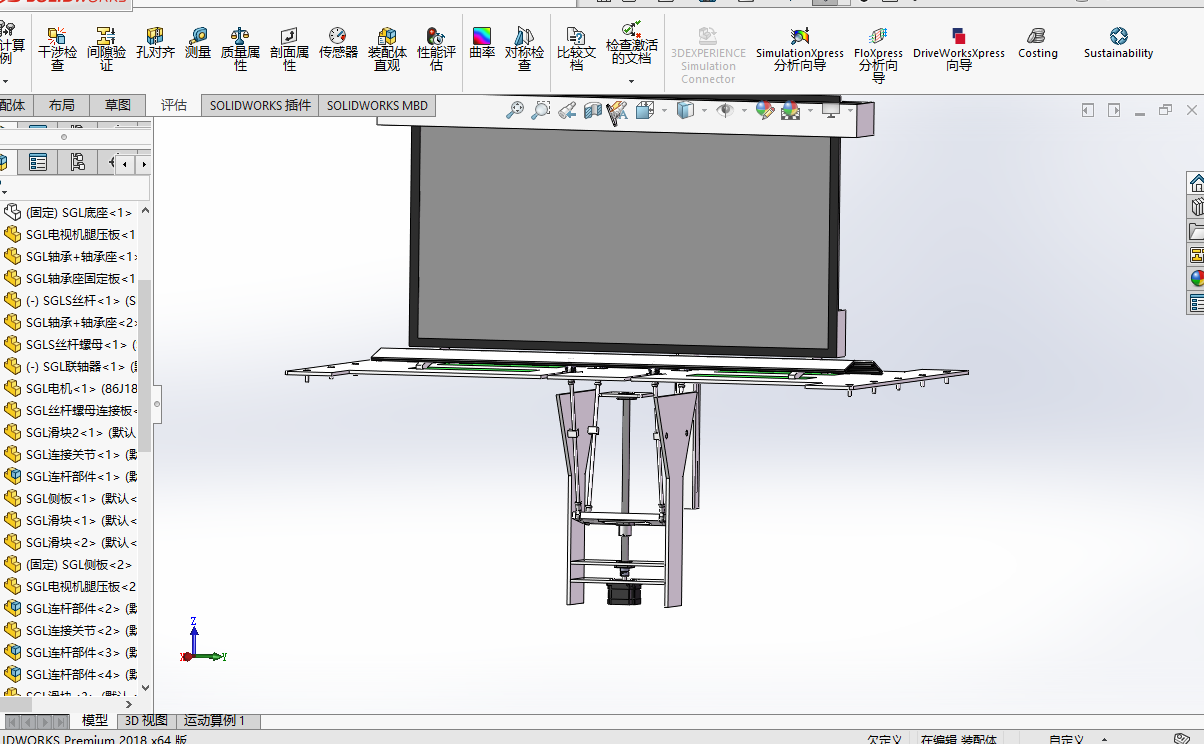Click View Orientation cube icon

pos(643,110)
